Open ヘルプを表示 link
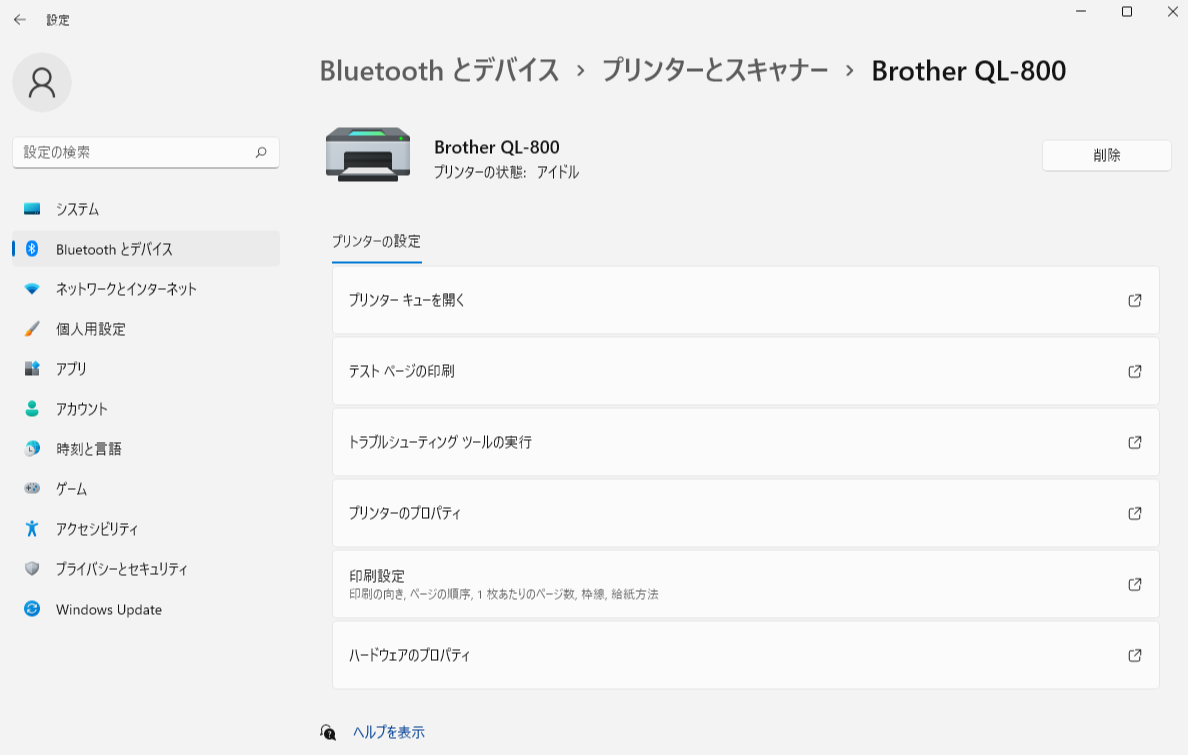This screenshot has width=1188, height=755. pos(388,732)
